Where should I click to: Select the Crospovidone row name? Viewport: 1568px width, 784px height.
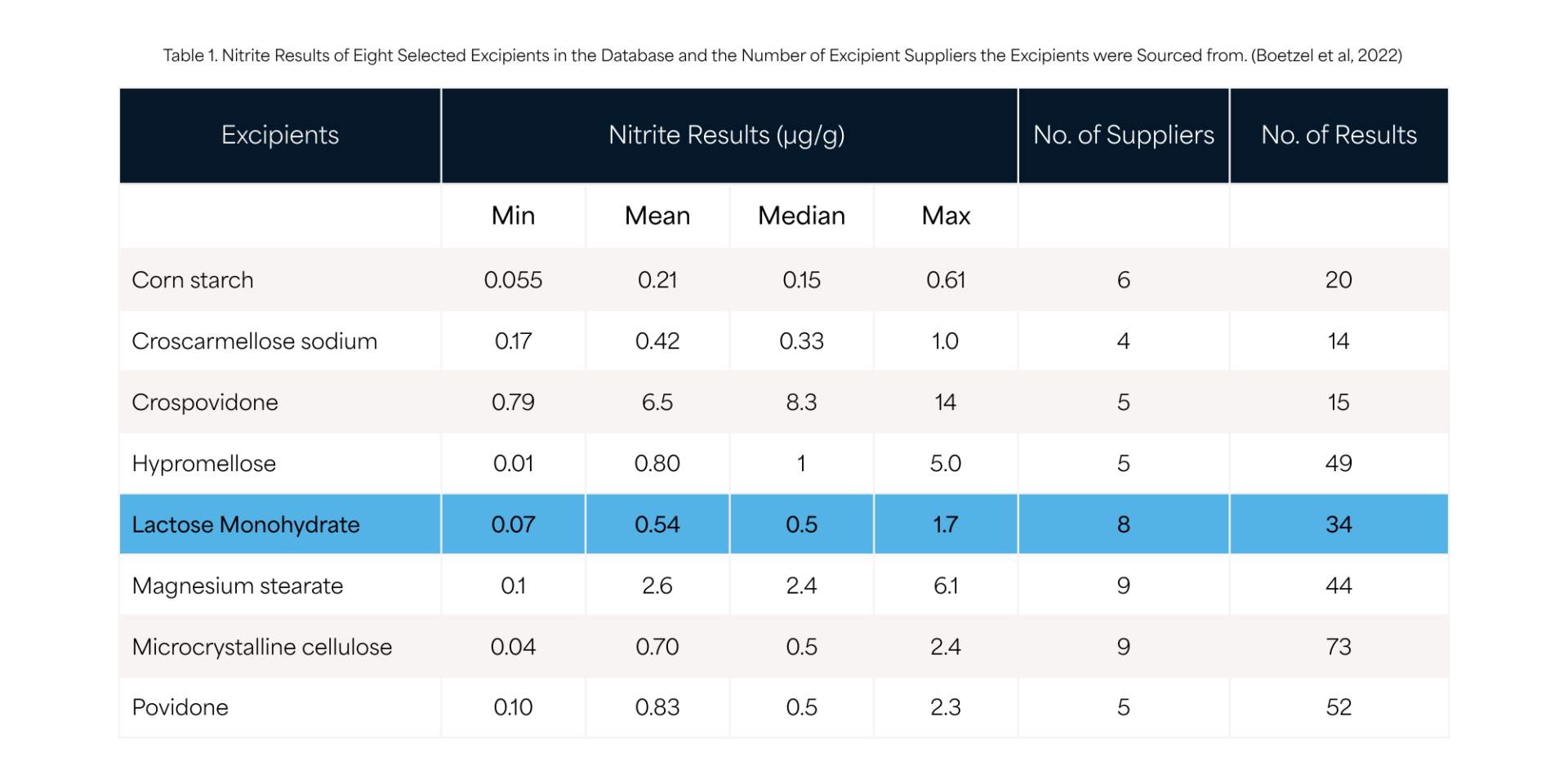point(205,403)
